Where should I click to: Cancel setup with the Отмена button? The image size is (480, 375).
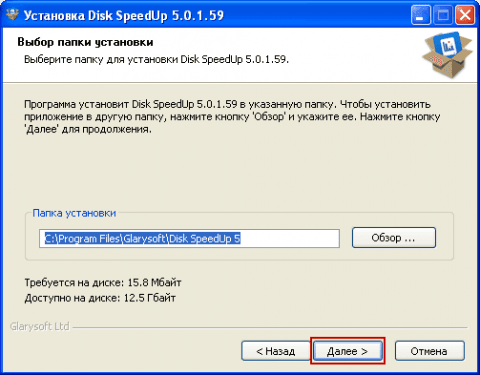tap(430, 351)
